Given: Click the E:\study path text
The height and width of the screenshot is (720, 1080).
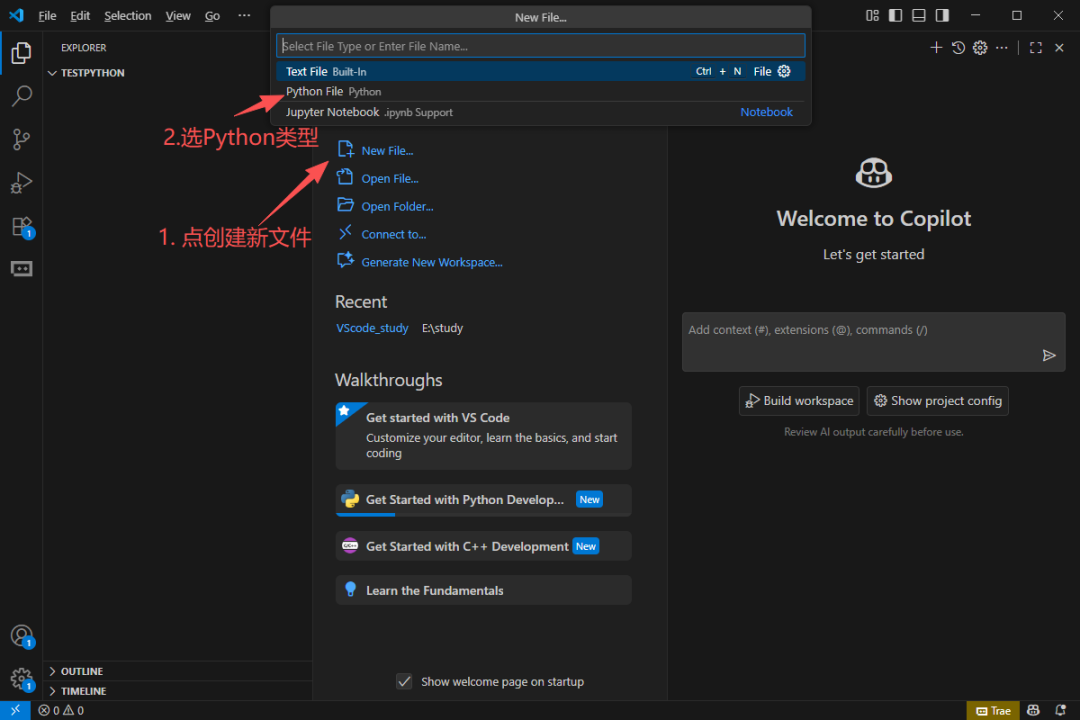Looking at the screenshot, I should [x=442, y=328].
